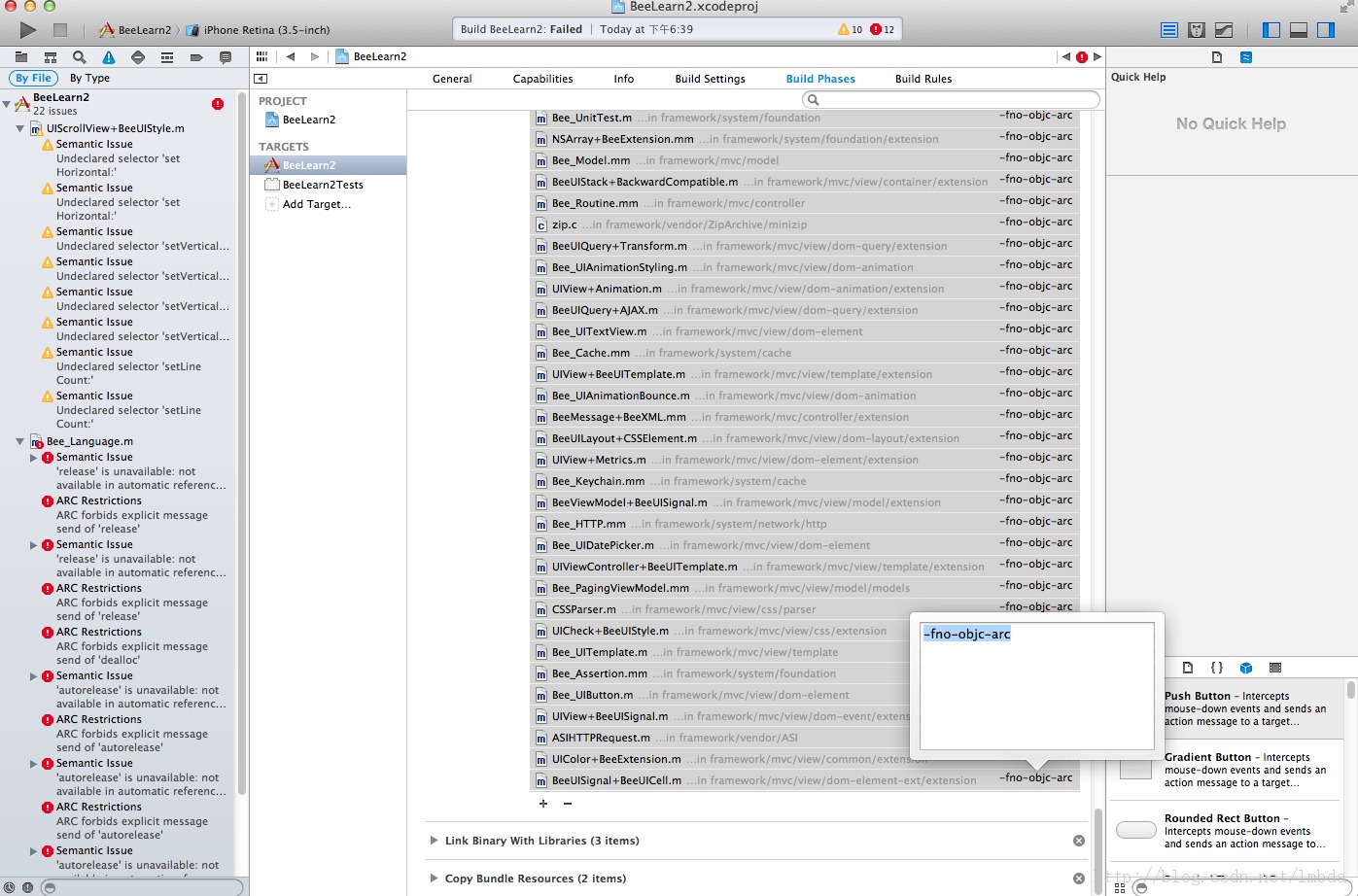Open the Info tab
Image resolution: width=1358 pixels, height=896 pixels.
pyautogui.click(x=624, y=79)
